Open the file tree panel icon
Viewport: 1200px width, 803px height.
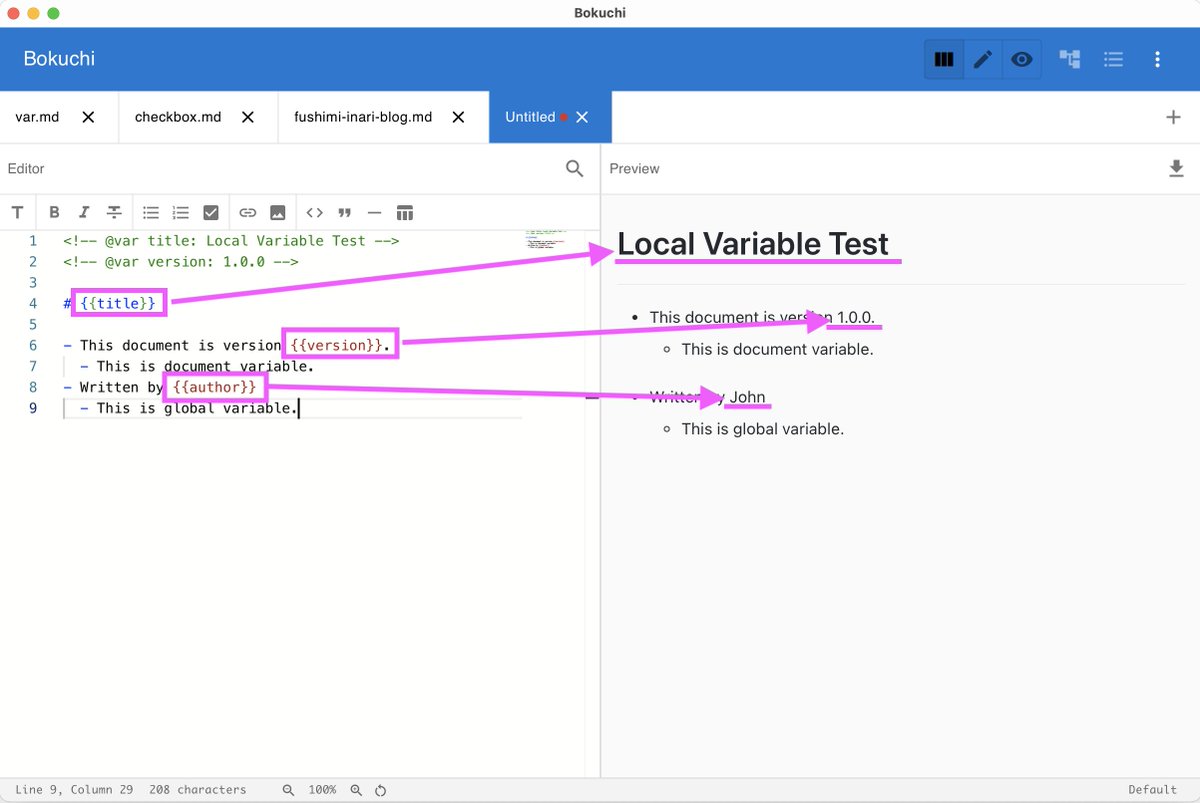pos(1070,60)
